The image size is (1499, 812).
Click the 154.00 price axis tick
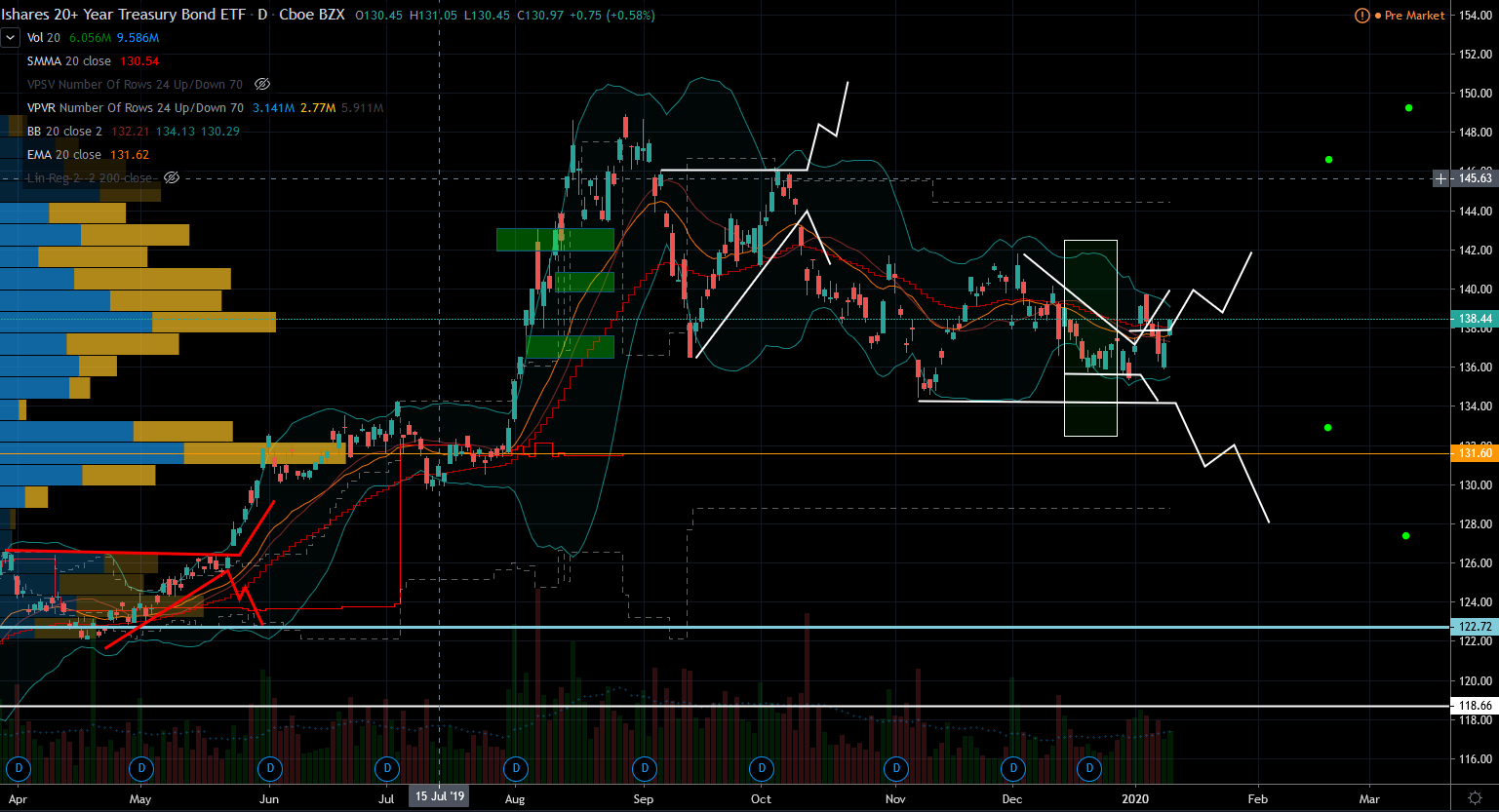click(x=1476, y=16)
